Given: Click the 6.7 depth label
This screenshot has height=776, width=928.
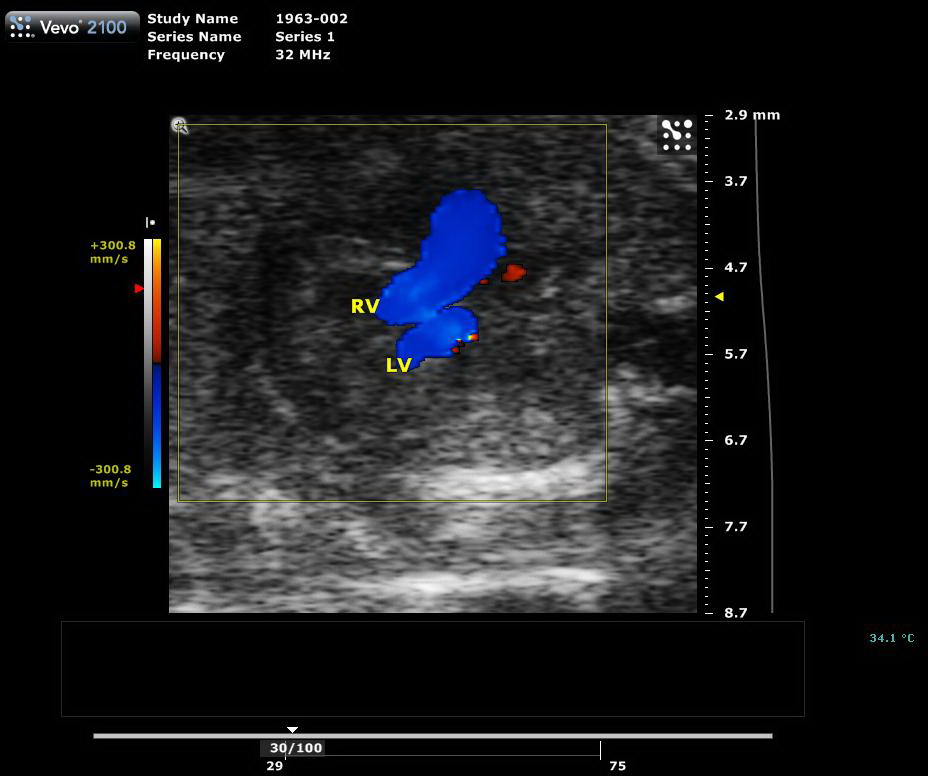Looking at the screenshot, I should [736, 440].
